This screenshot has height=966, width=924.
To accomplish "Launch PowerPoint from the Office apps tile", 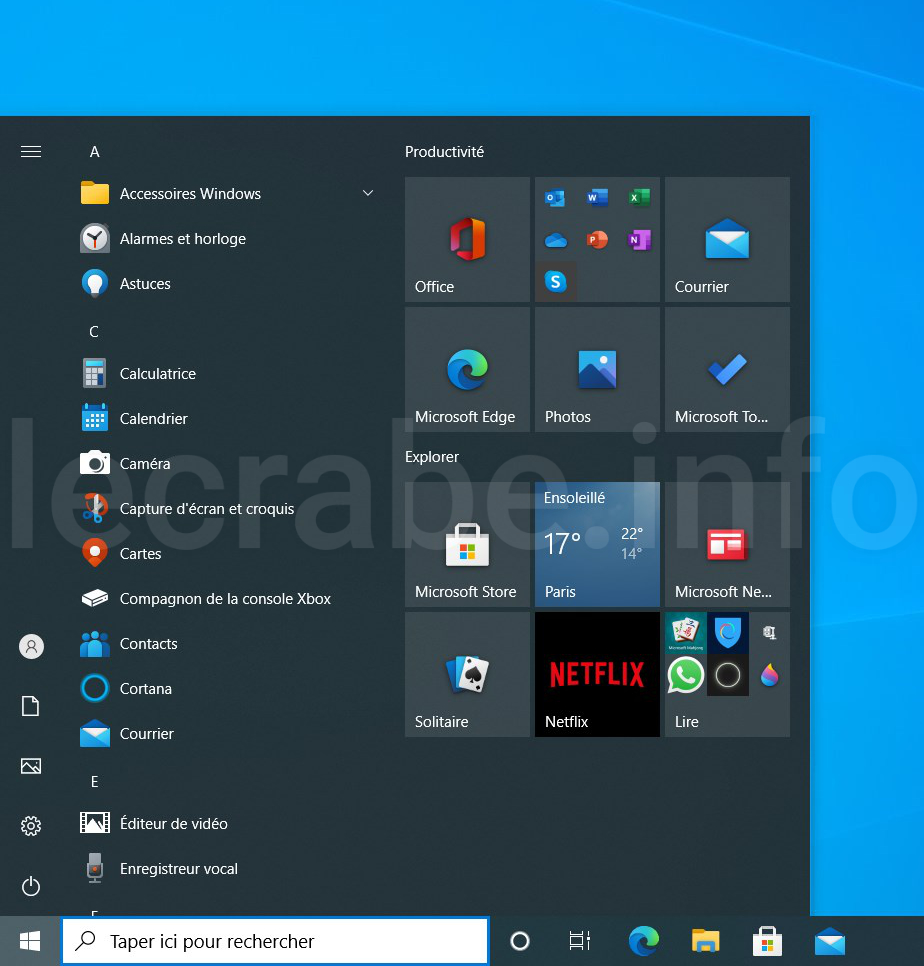I will 597,240.
